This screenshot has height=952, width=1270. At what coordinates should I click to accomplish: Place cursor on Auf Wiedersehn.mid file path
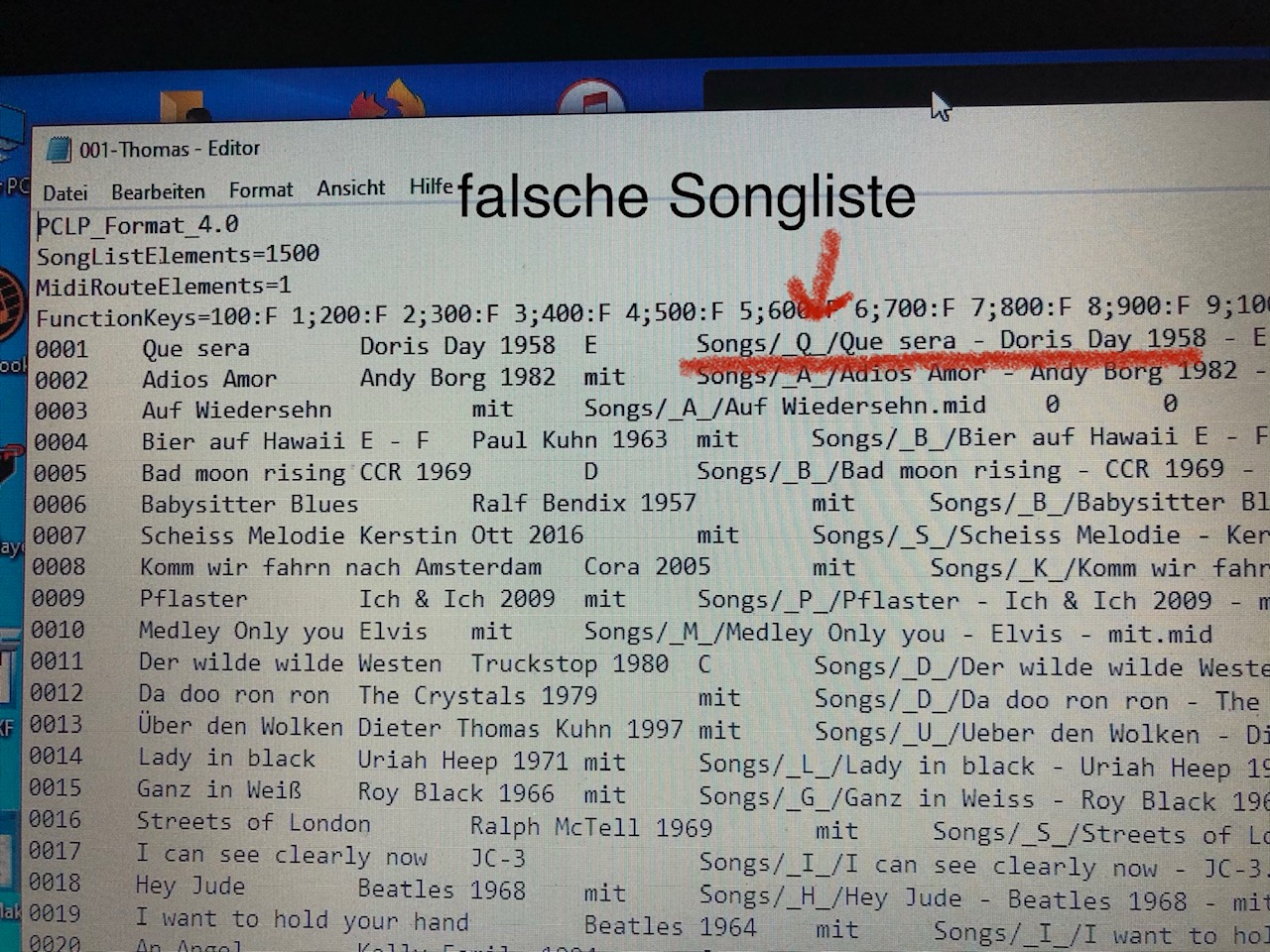click(x=784, y=407)
